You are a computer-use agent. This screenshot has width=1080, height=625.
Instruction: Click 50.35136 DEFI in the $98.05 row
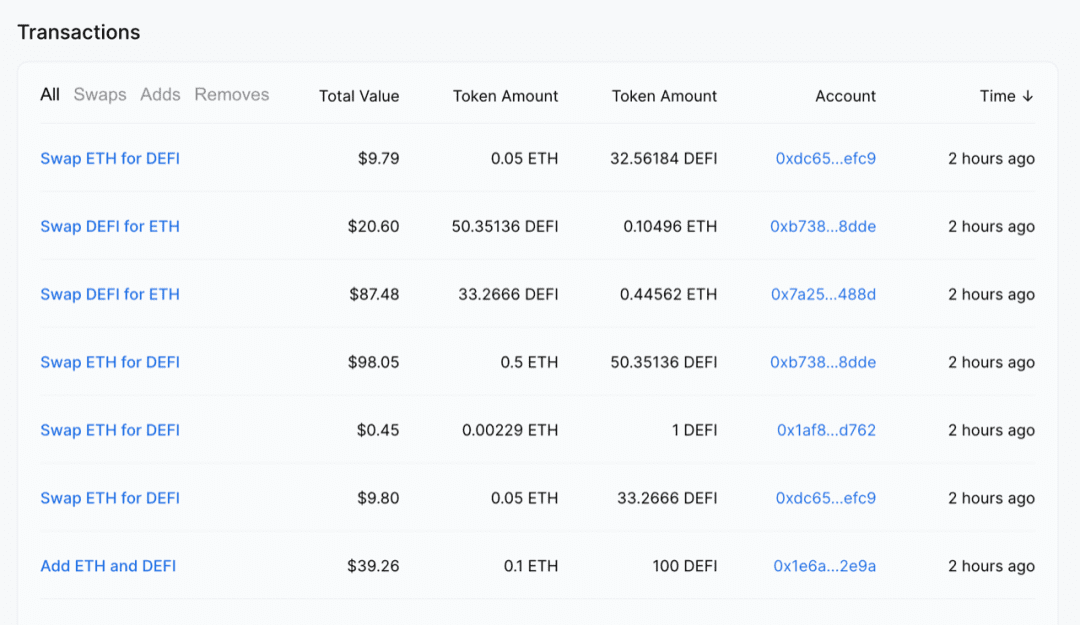point(663,362)
